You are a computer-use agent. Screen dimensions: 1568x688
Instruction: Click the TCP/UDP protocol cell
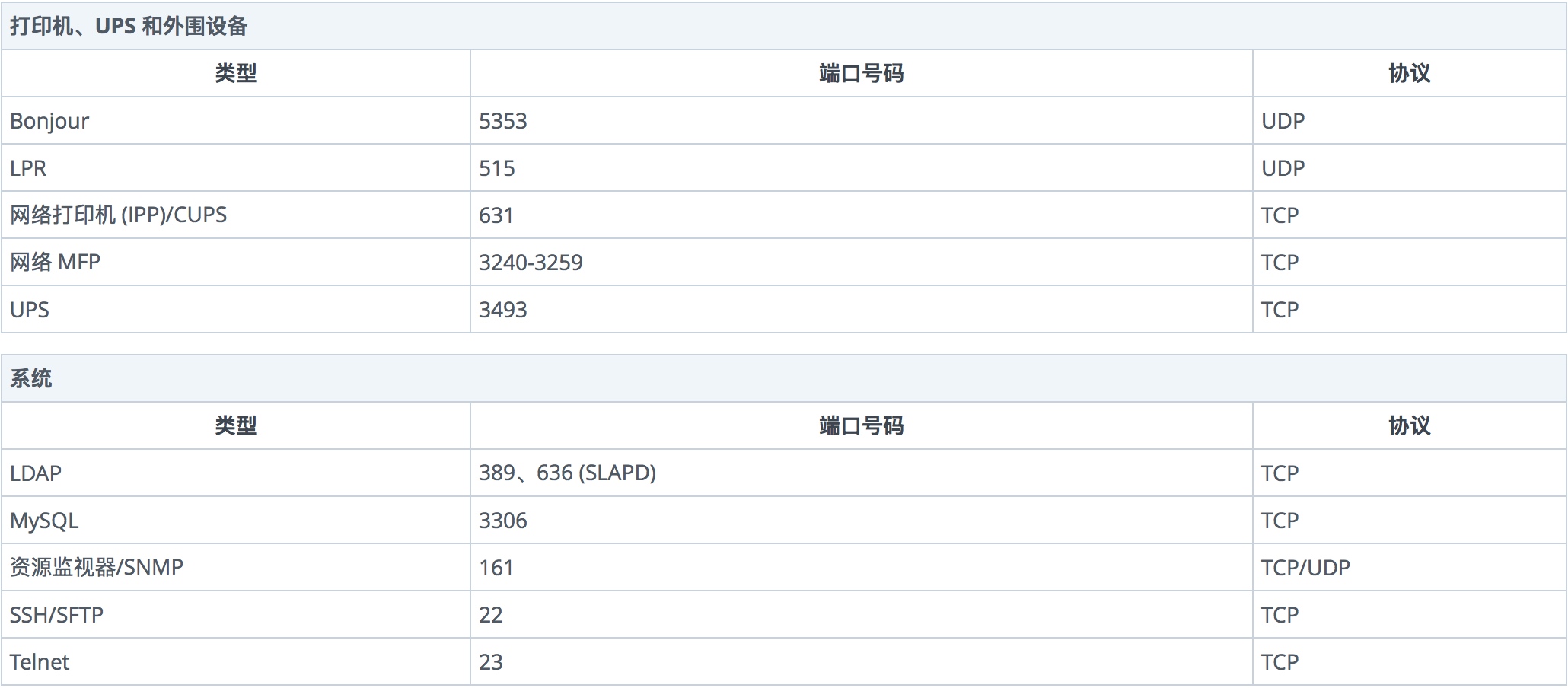coord(1409,567)
